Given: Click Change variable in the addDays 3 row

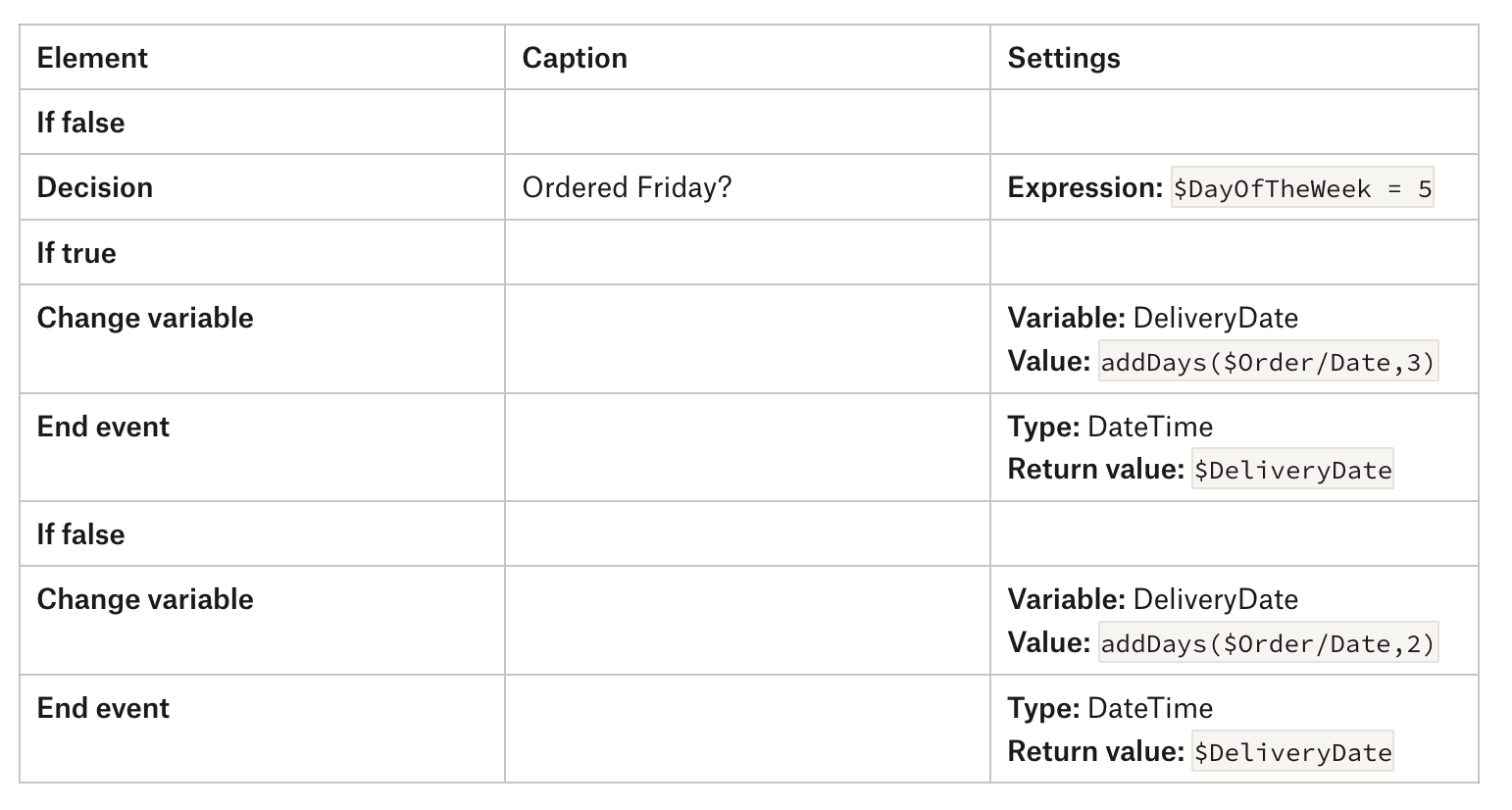Looking at the screenshot, I should [145, 318].
